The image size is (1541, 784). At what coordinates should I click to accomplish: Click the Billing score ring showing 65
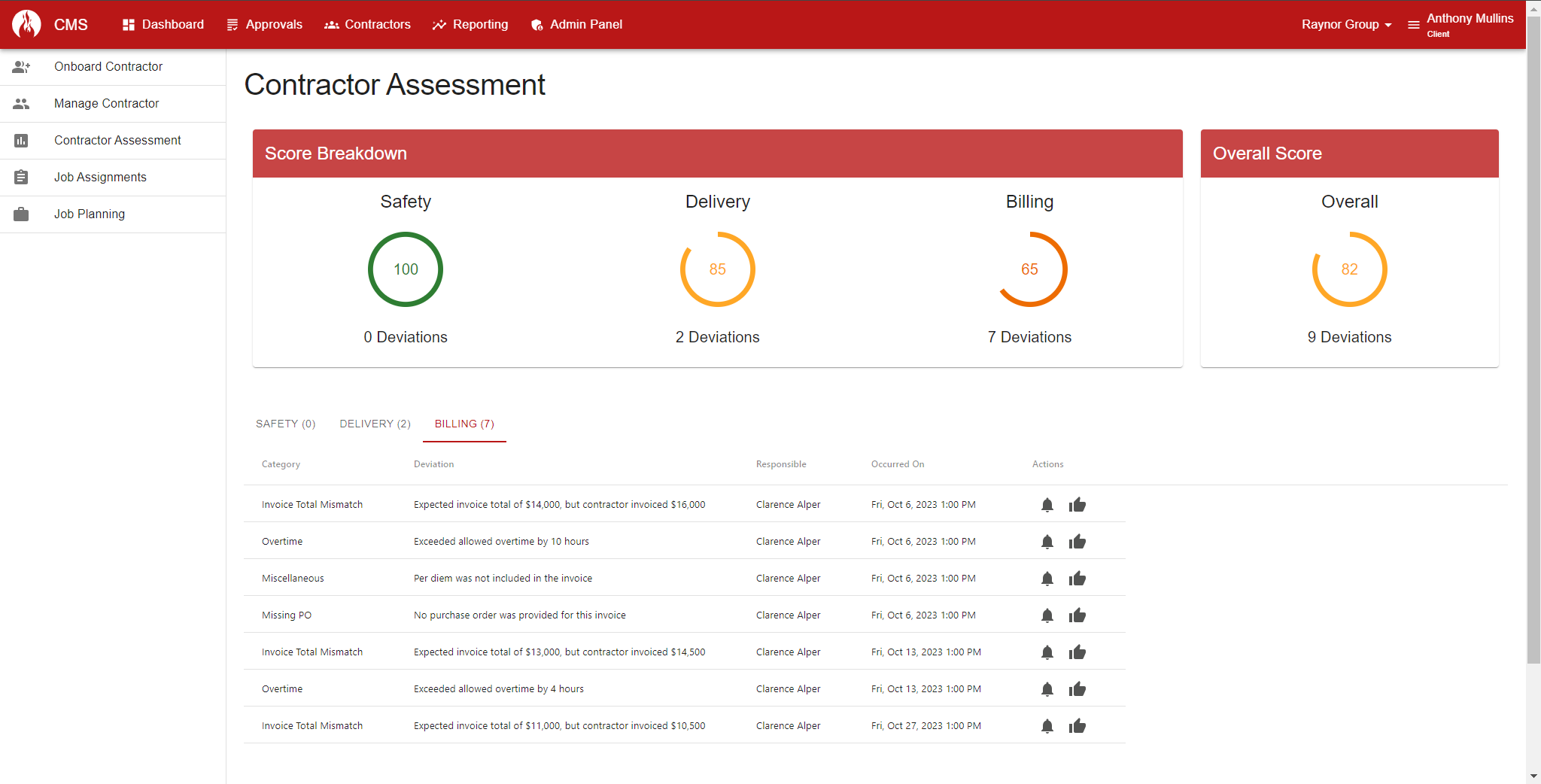pos(1029,269)
